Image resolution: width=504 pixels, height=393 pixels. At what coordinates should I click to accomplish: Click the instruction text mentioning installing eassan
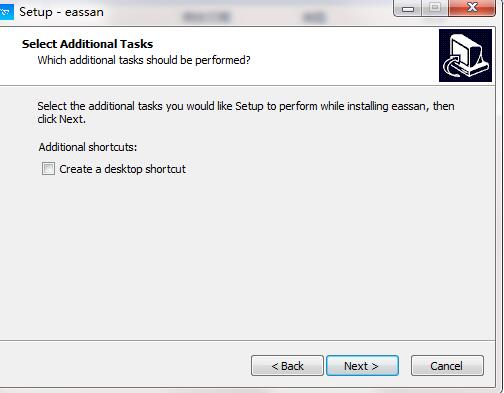(246, 112)
